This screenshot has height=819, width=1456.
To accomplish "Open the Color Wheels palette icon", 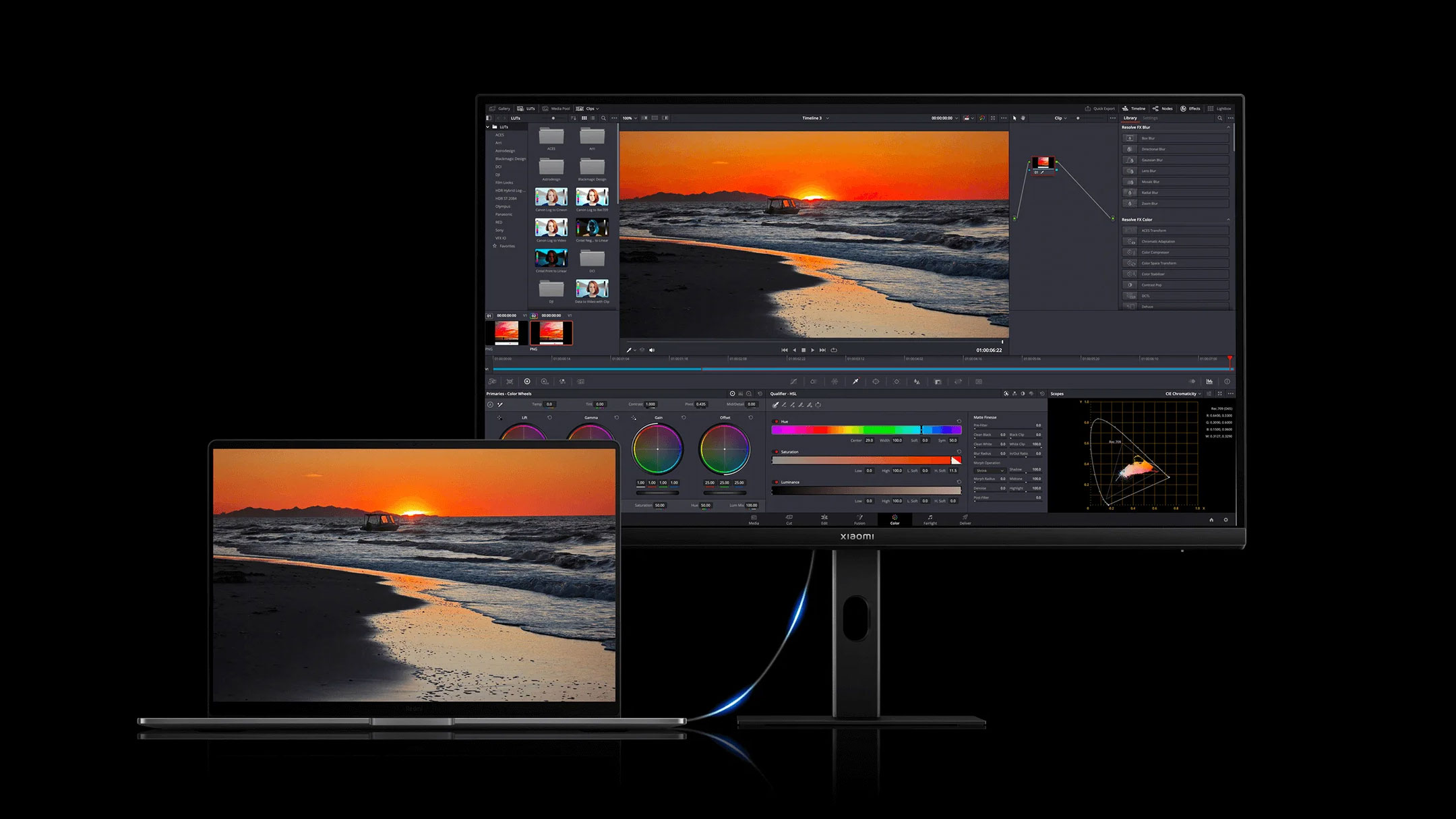I will point(527,382).
